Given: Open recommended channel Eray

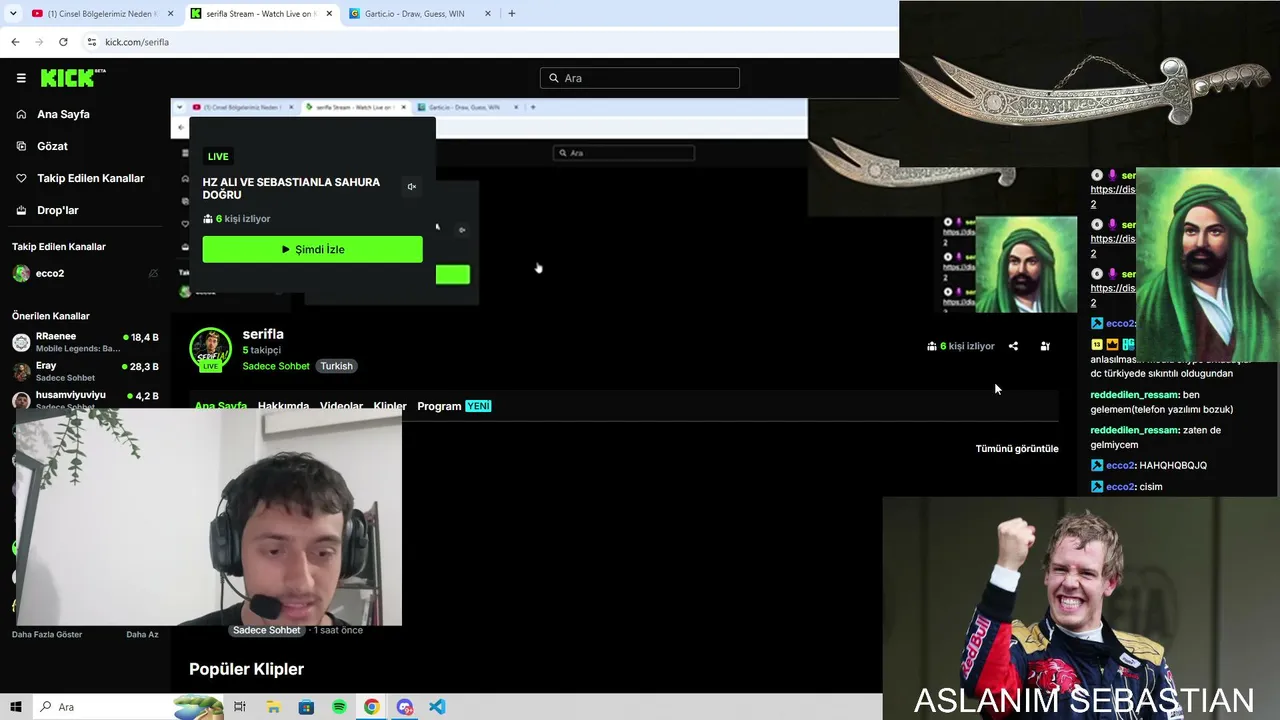Looking at the screenshot, I should pyautogui.click(x=85, y=372).
